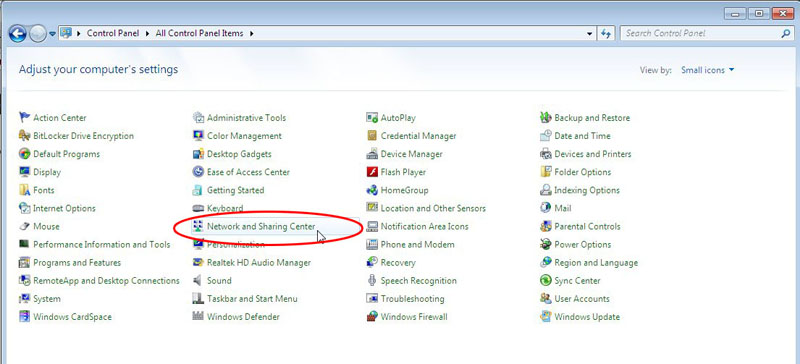Open Network and Sharing Center link
Screen dimensions: 800x364
(261, 226)
